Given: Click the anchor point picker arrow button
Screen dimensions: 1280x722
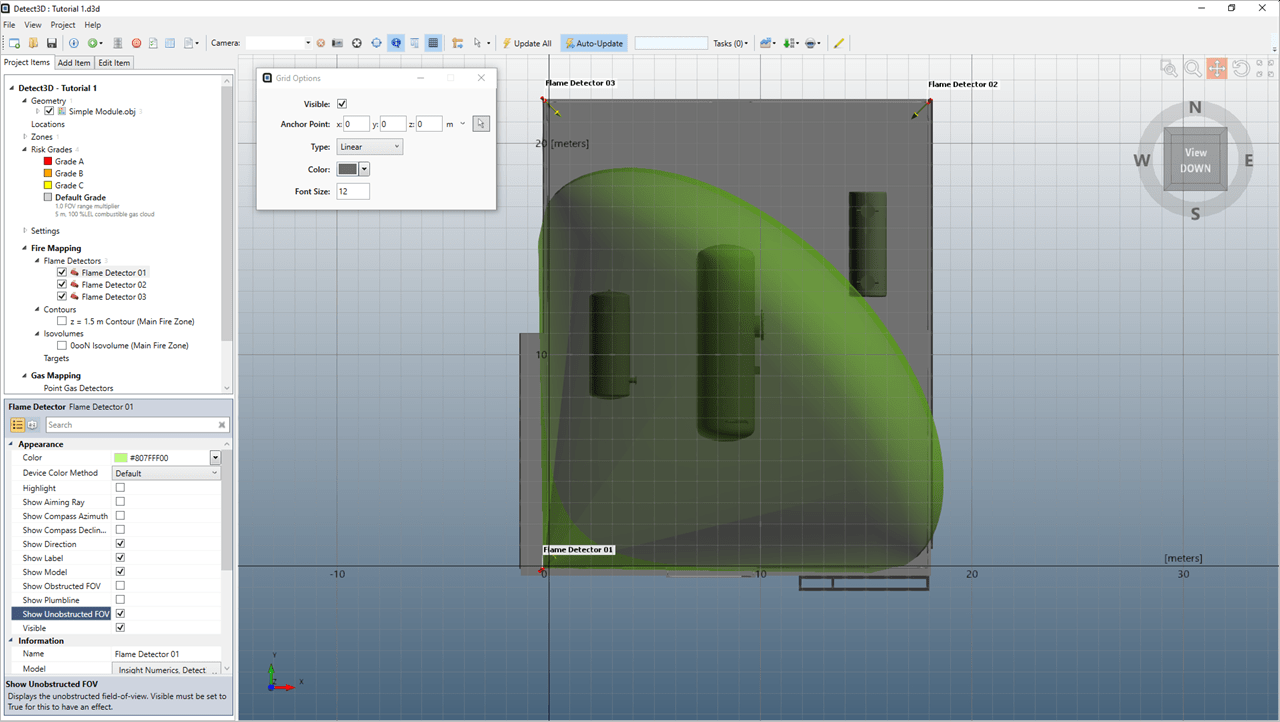Looking at the screenshot, I should (481, 124).
